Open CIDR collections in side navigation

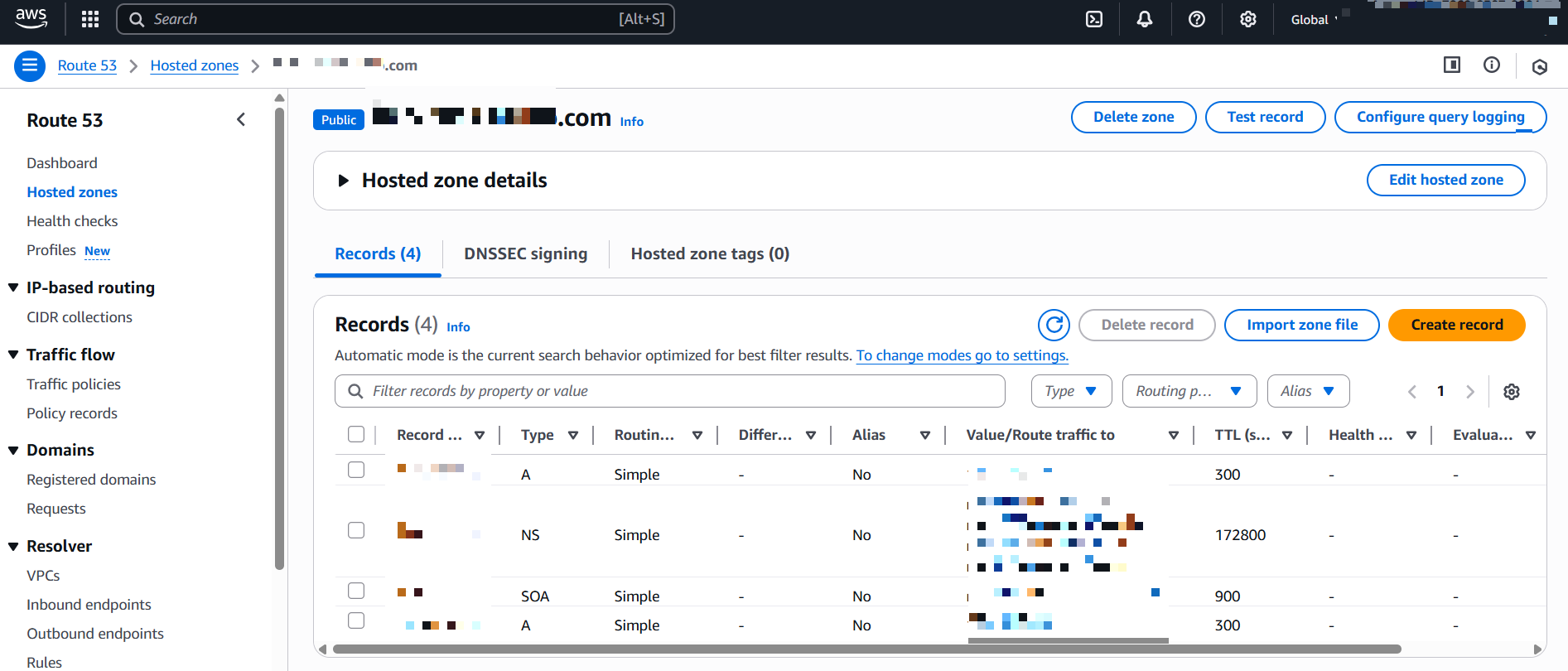click(x=80, y=317)
